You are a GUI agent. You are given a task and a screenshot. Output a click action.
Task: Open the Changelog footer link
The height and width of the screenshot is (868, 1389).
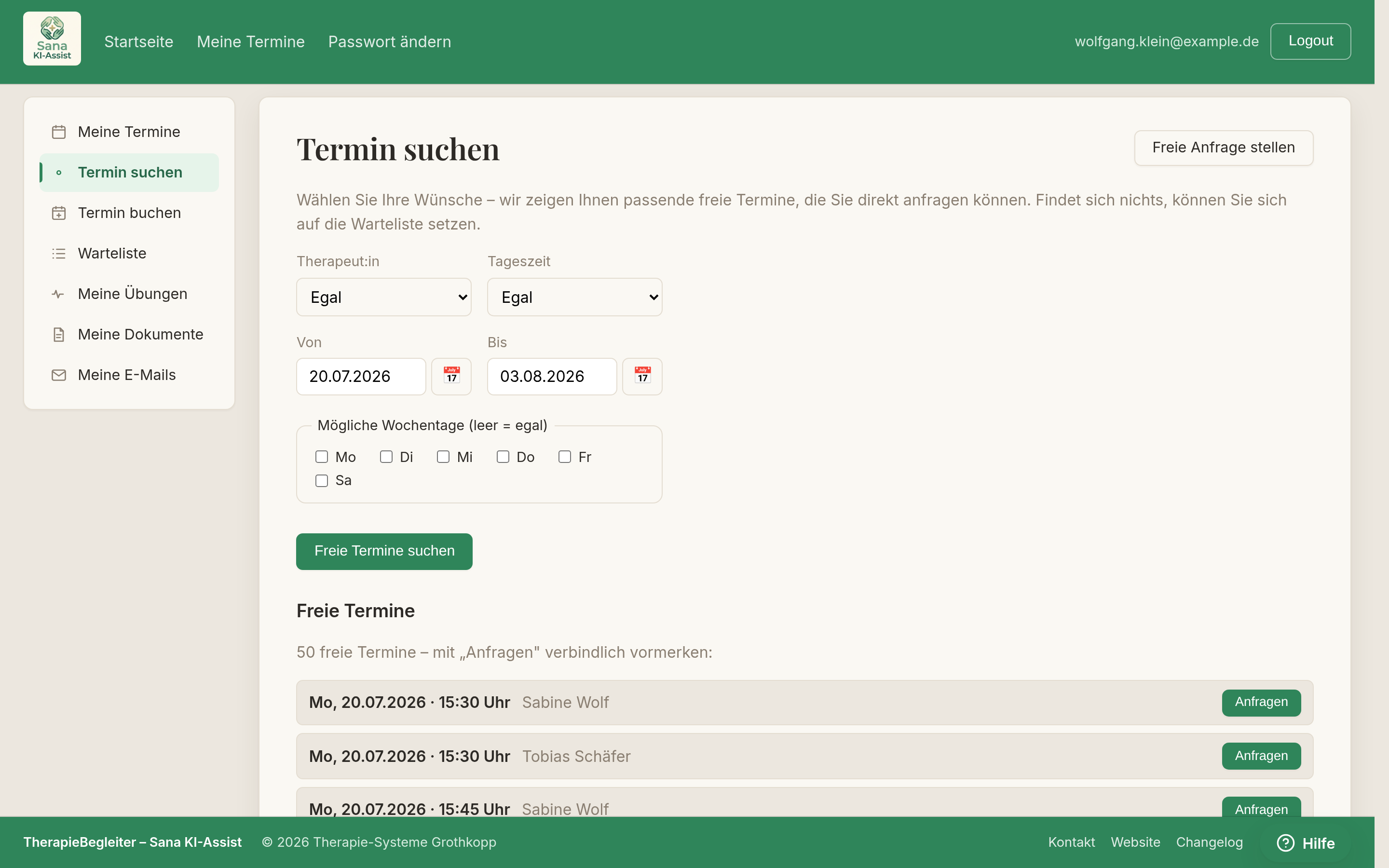1210,842
